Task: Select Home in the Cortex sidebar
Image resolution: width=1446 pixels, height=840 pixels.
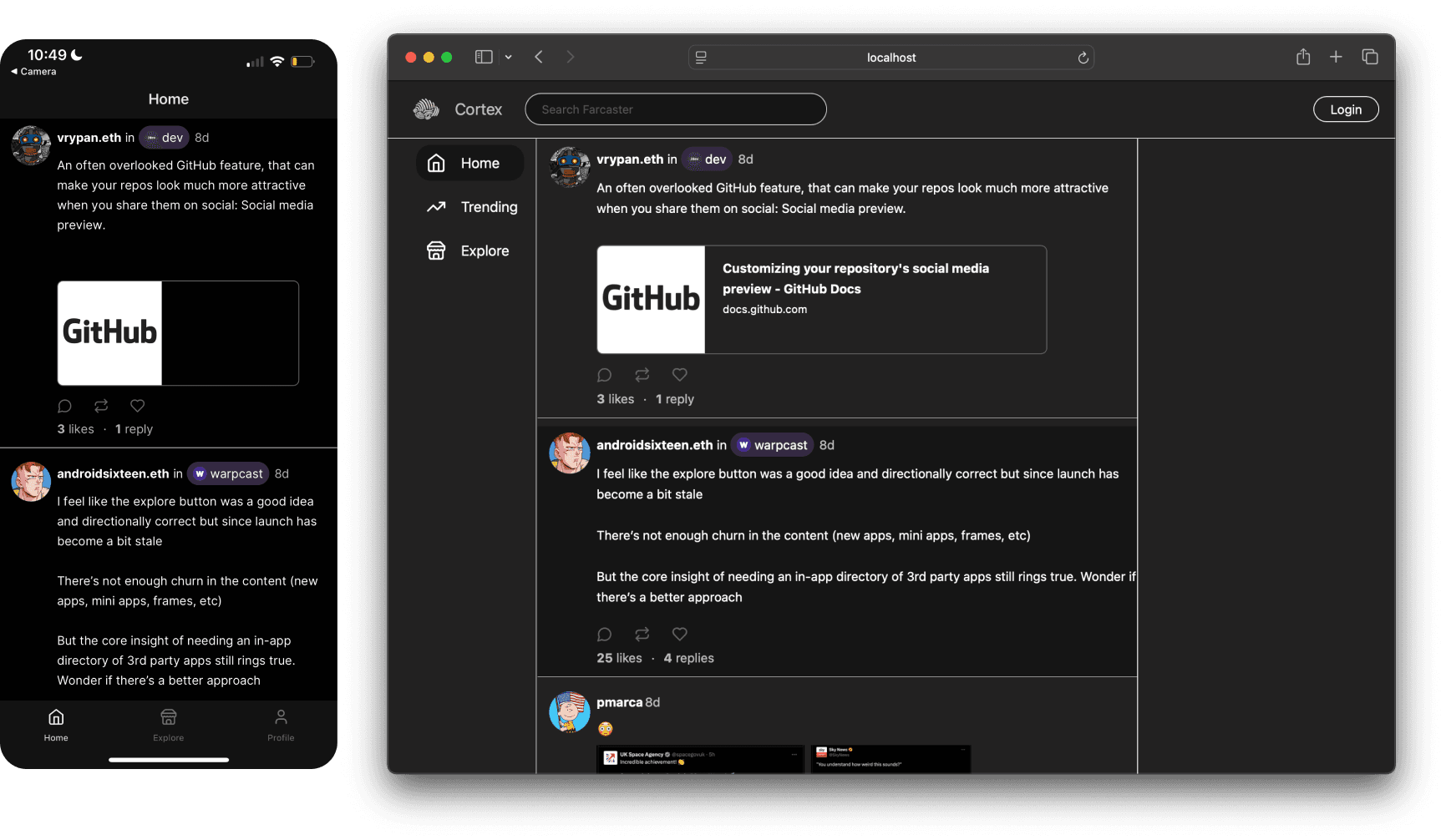Action: 469,164
